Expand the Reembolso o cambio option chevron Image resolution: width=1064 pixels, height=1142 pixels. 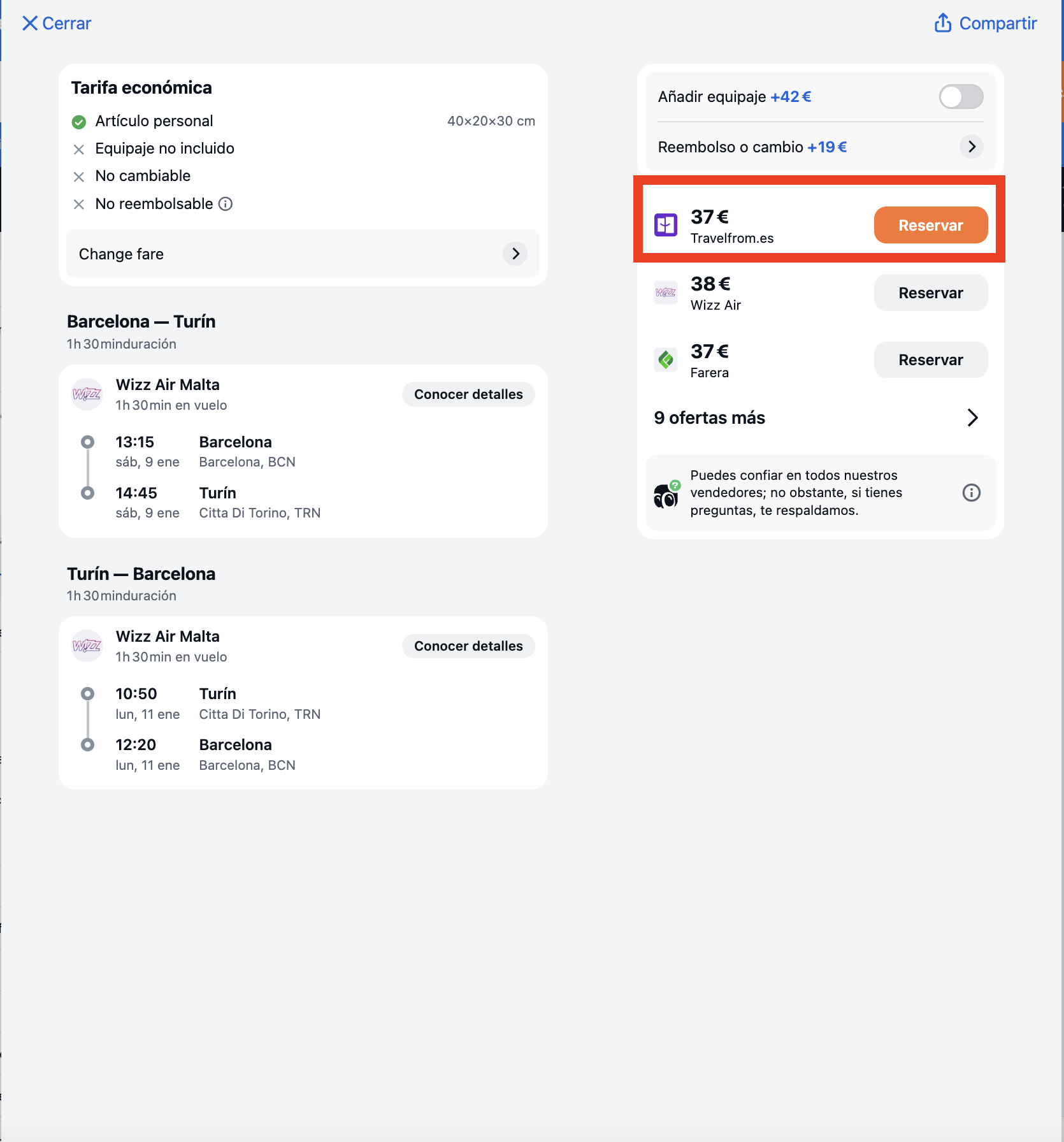tap(972, 147)
